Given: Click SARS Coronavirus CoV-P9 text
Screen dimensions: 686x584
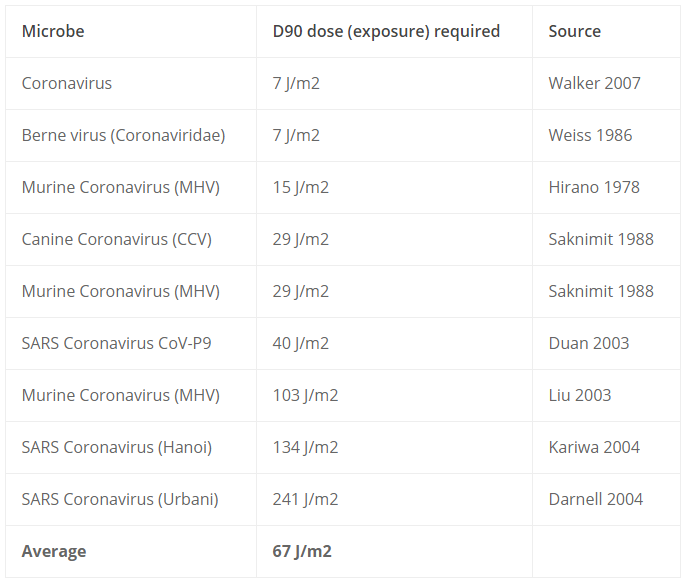Looking at the screenshot, I should point(116,343).
